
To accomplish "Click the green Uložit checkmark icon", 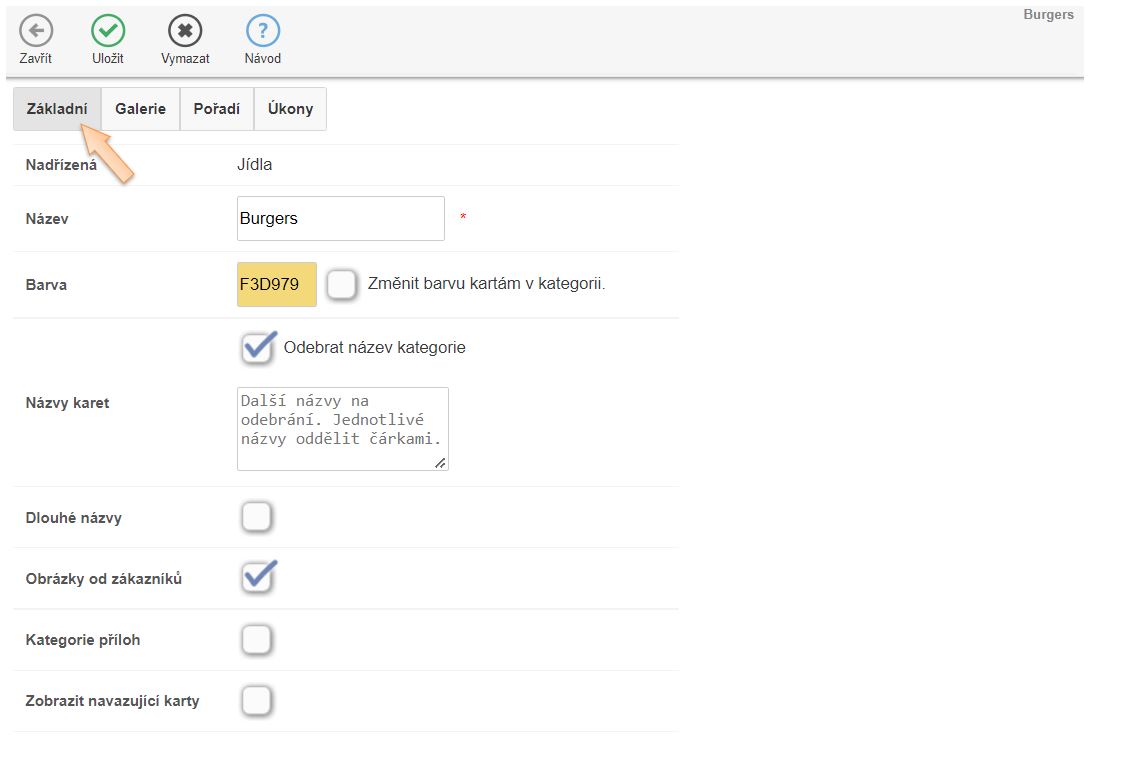I will (x=108, y=31).
